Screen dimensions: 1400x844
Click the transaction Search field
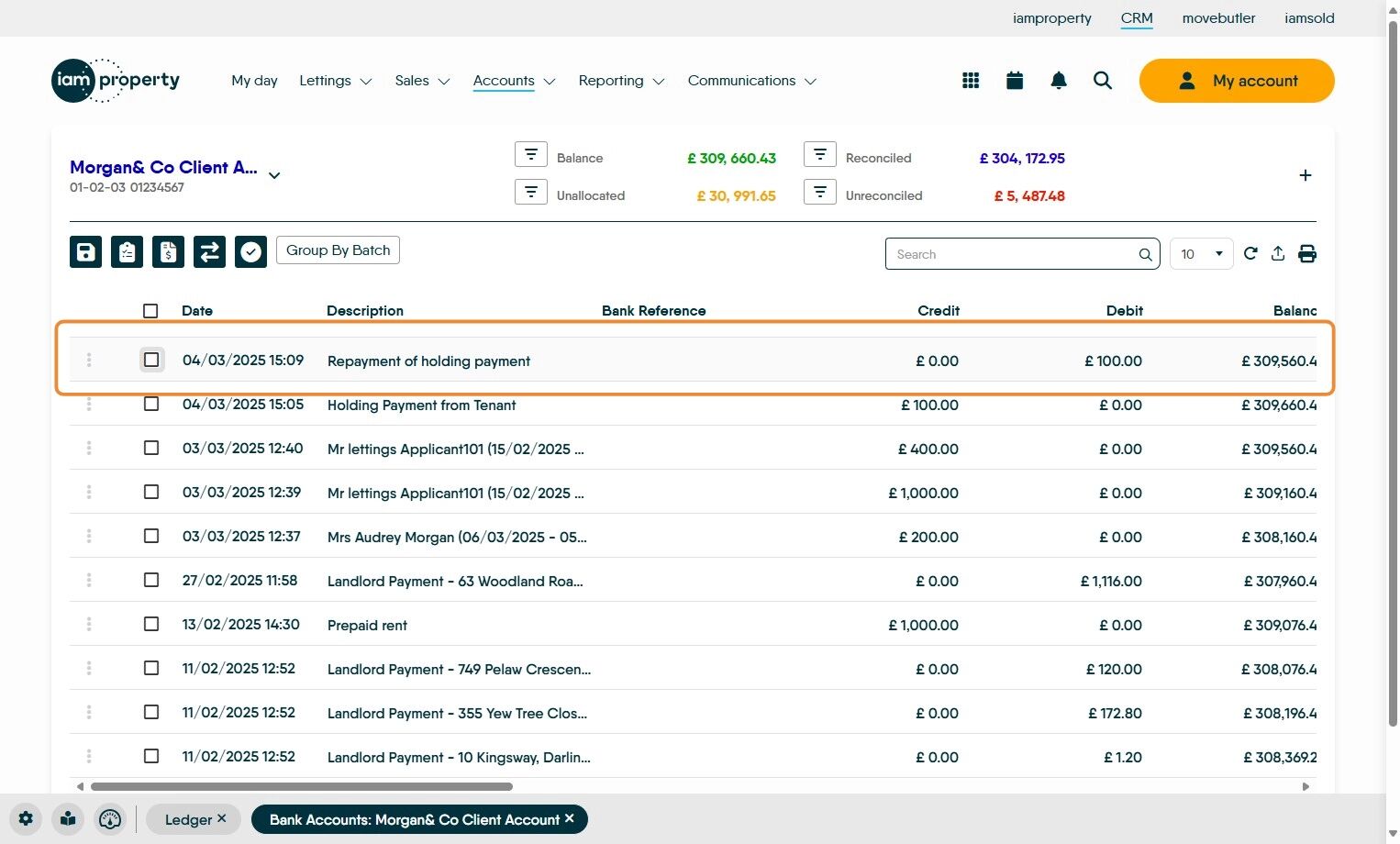pos(1009,254)
